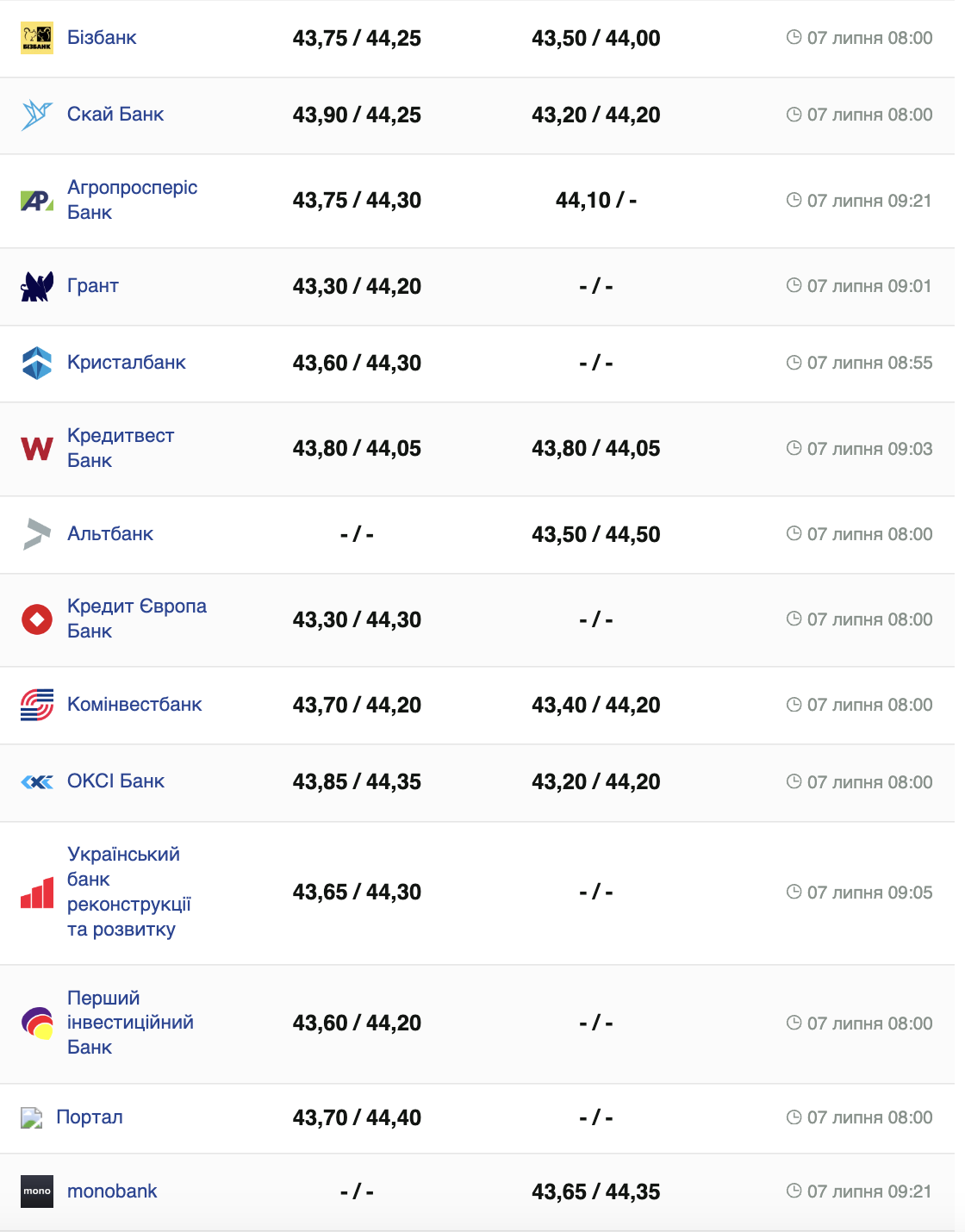This screenshot has height=1232, width=965.
Task: Click the Бізбанк yellow logo icon
Action: (x=37, y=38)
